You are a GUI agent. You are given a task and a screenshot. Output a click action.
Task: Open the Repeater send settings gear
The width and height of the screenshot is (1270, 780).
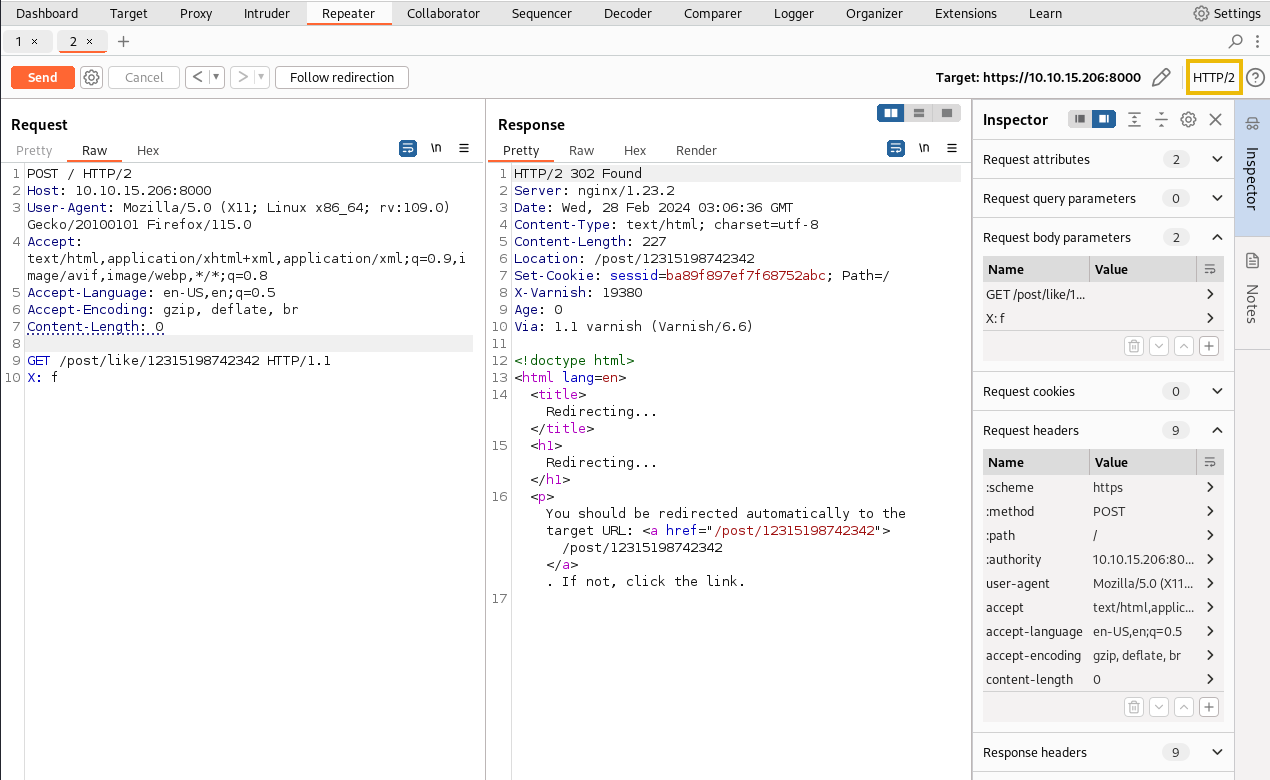(92, 77)
